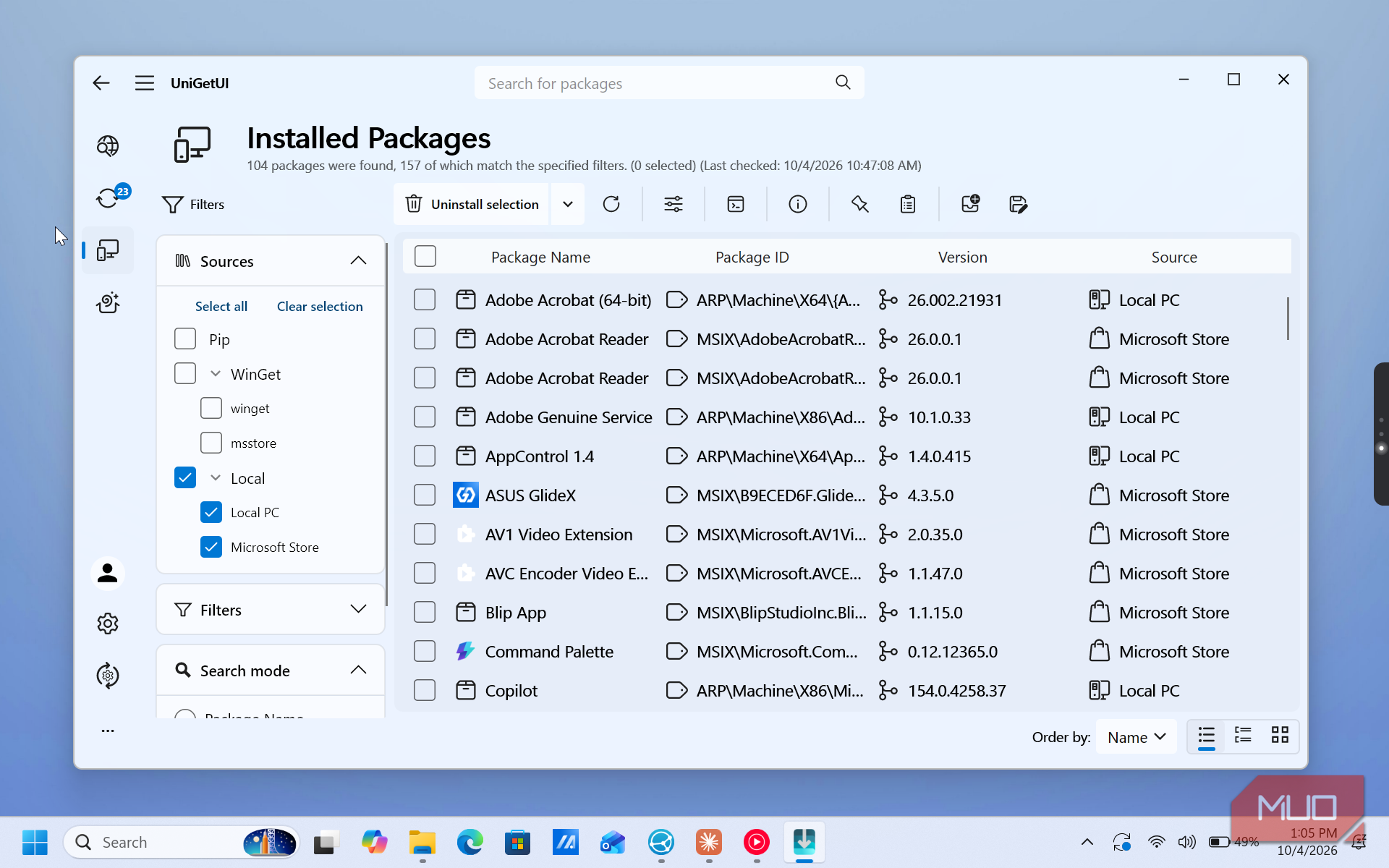Click the reload packages toolbar icon
This screenshot has height=868, width=1389.
[x=611, y=204]
